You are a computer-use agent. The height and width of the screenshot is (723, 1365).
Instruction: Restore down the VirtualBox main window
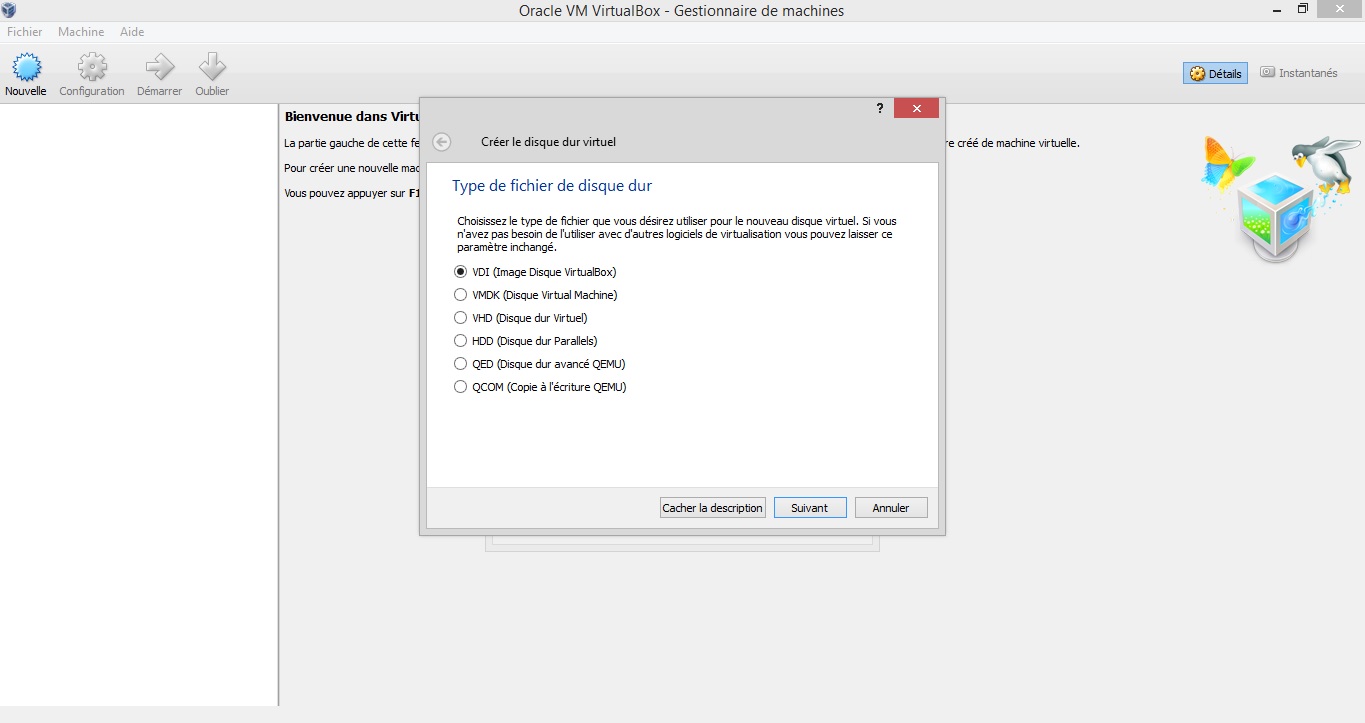click(x=1303, y=9)
